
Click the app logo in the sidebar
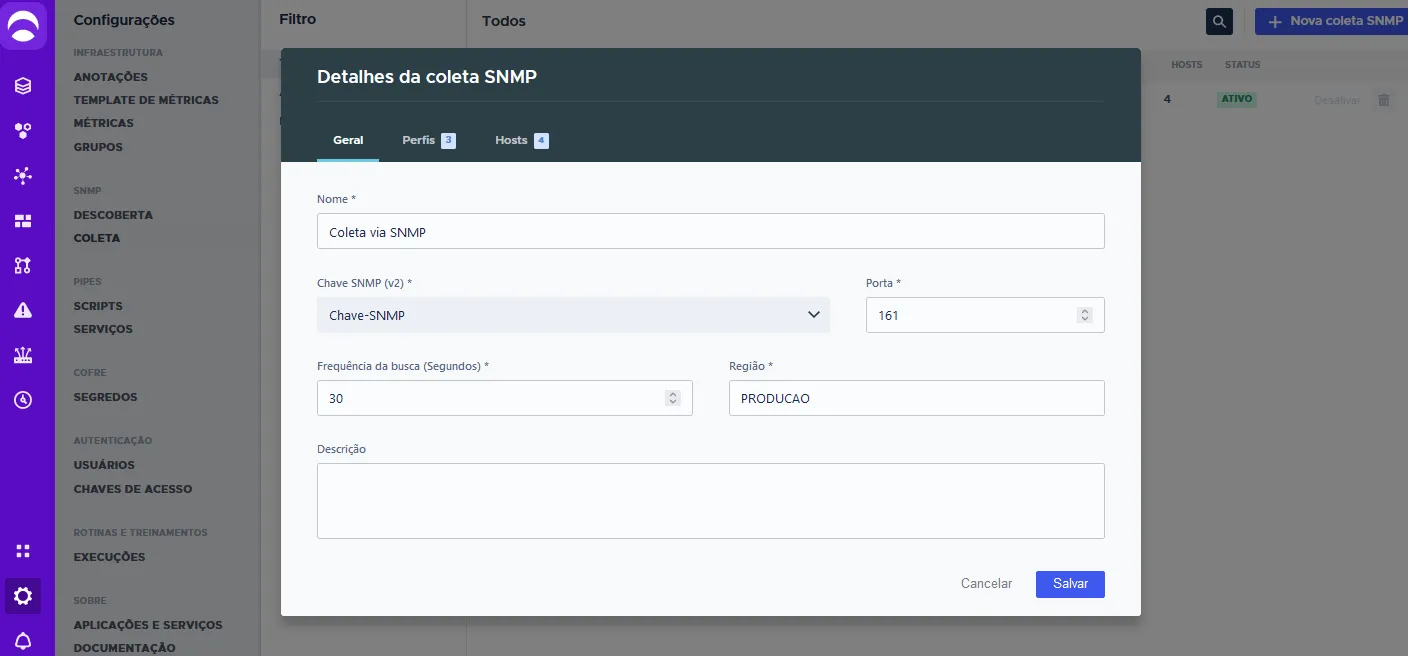(23, 25)
